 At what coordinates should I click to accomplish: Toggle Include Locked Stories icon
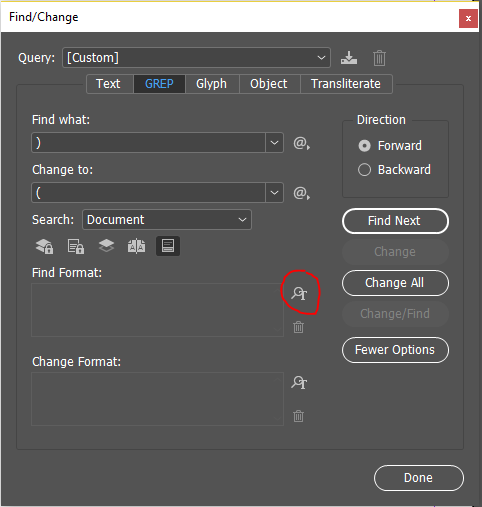tap(76, 246)
